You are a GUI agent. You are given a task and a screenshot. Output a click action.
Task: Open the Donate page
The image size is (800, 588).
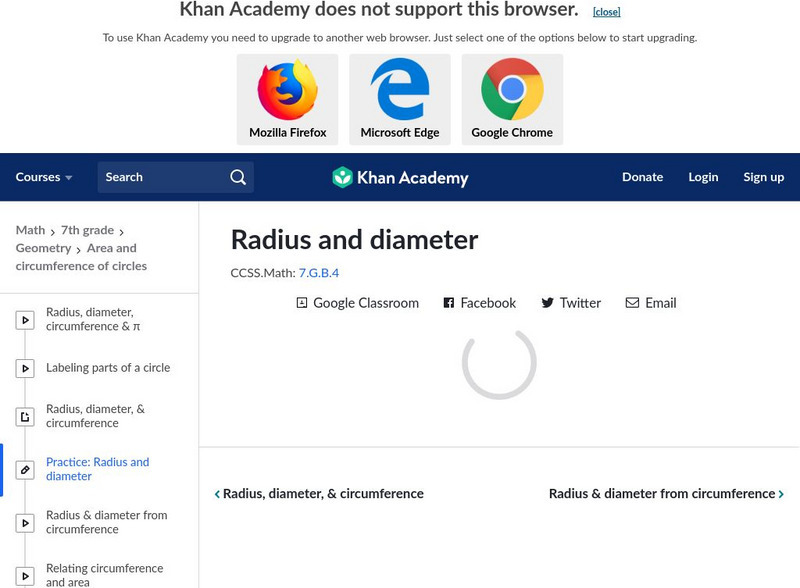[x=642, y=177]
